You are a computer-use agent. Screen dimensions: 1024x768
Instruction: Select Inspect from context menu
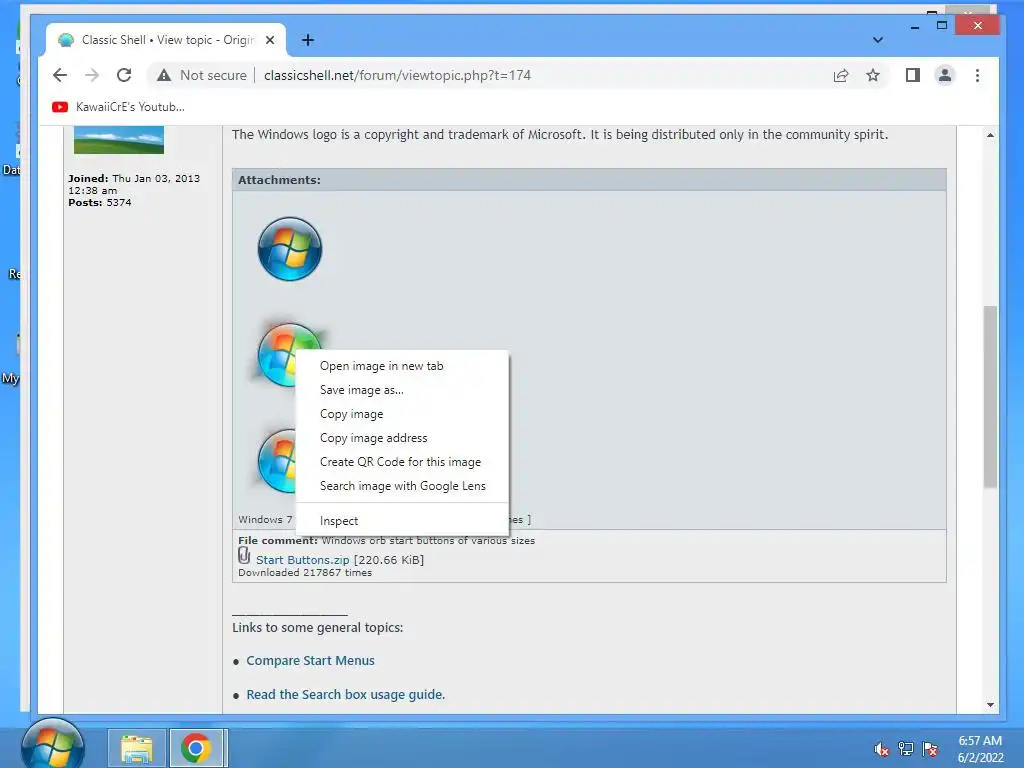(402, 521)
